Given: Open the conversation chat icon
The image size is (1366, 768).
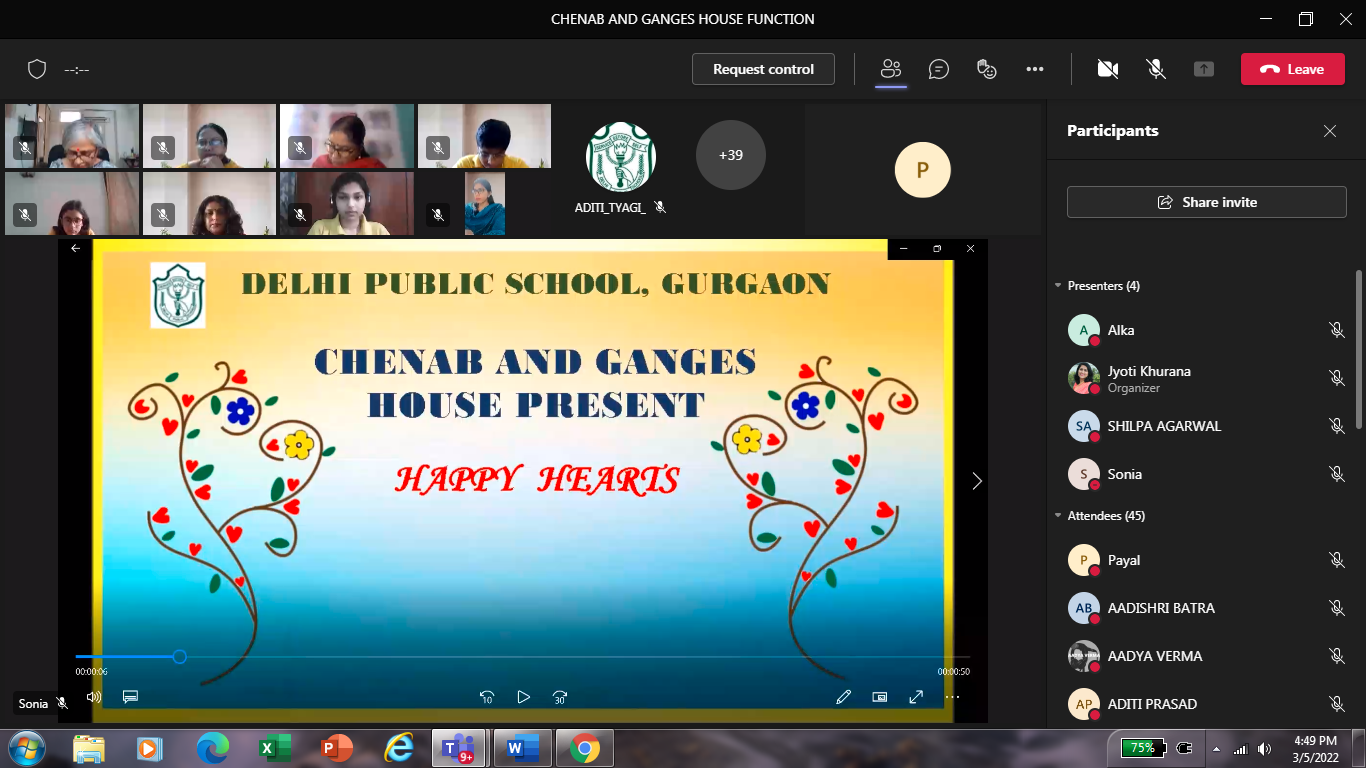Looking at the screenshot, I should [939, 69].
